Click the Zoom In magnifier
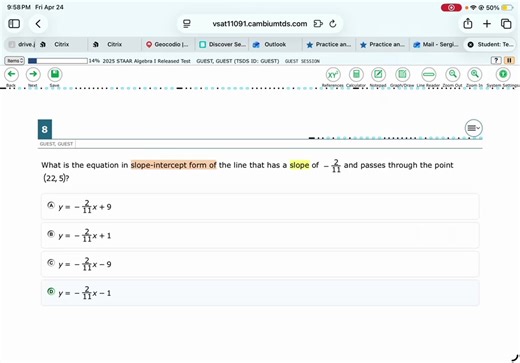Screen dimensions: 520x363 pos(475,74)
